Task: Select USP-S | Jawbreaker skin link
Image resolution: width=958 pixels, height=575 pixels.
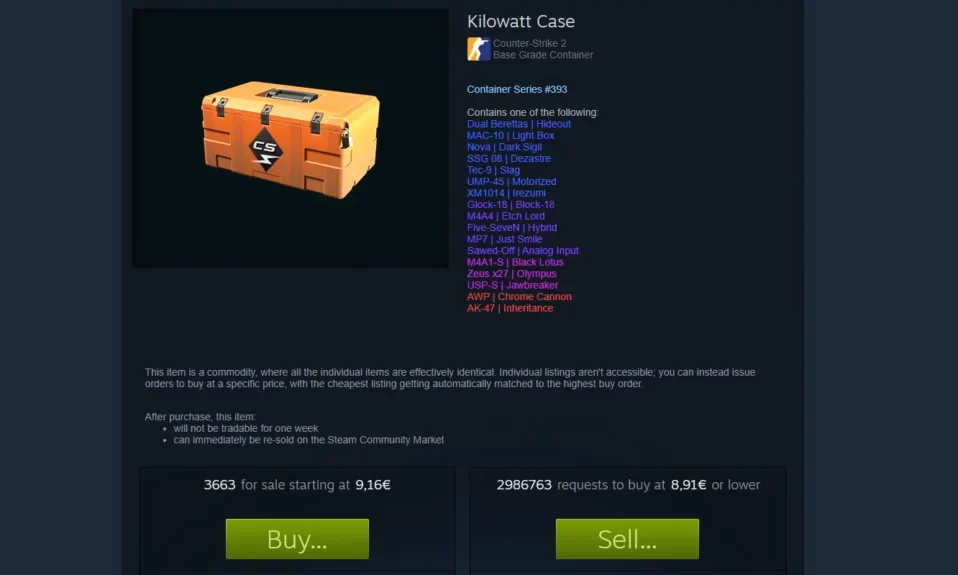Action: coord(513,285)
